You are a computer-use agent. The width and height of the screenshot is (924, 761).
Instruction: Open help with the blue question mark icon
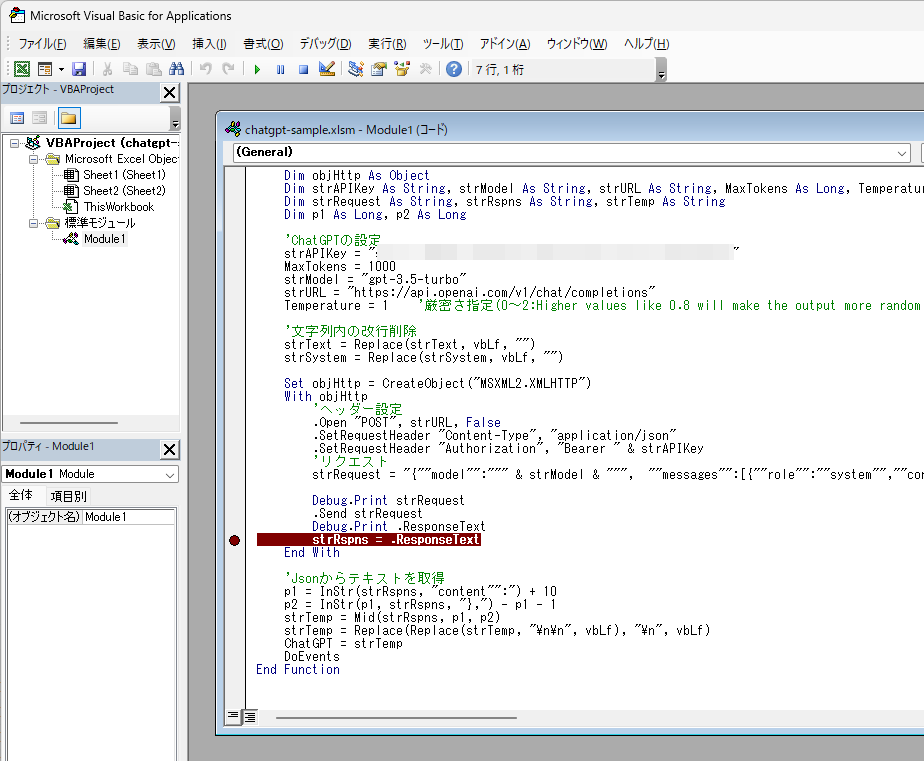pos(454,69)
